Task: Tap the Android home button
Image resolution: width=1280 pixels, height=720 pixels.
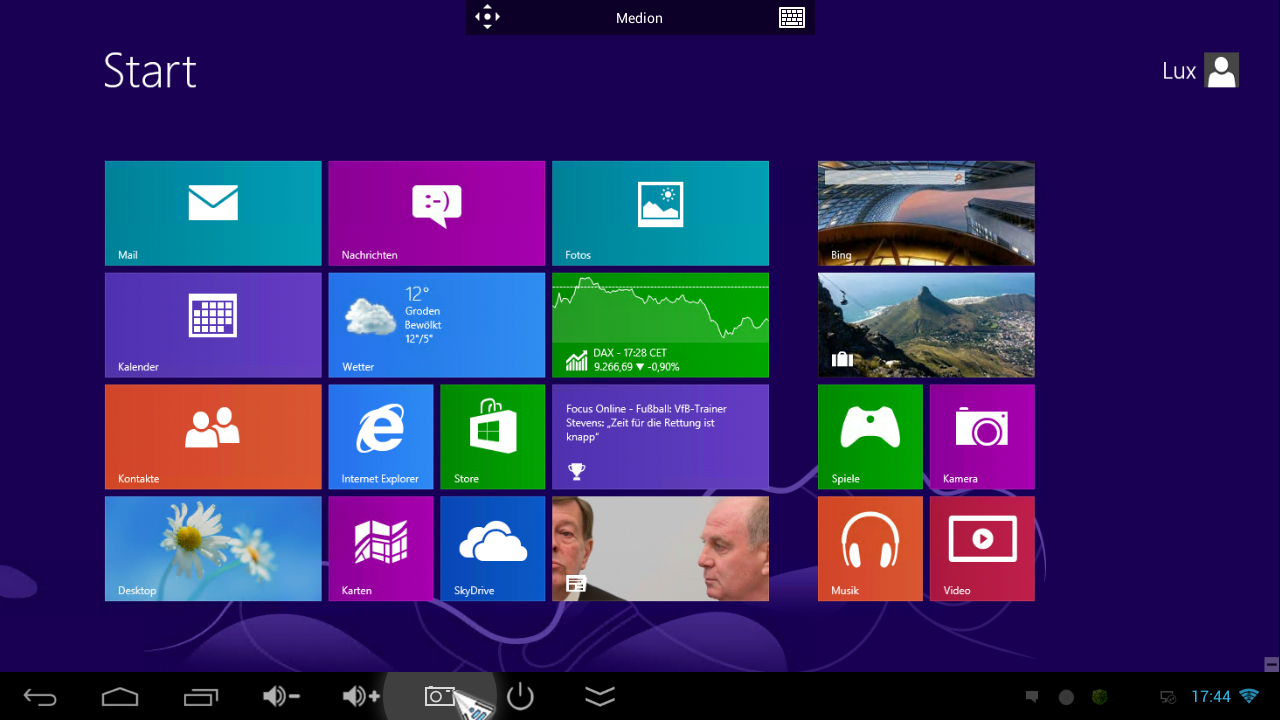Action: 120,696
